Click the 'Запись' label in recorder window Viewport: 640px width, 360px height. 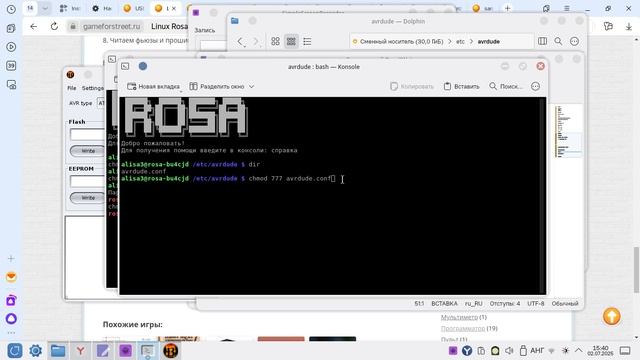pyautogui.click(x=204, y=30)
